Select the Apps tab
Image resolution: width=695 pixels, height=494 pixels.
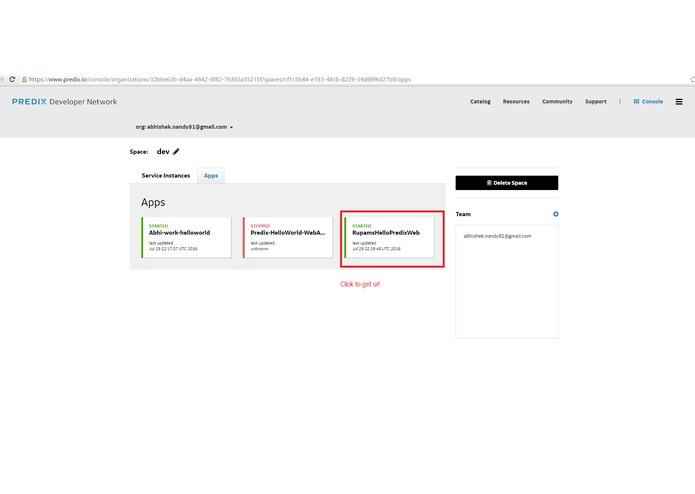(x=211, y=175)
